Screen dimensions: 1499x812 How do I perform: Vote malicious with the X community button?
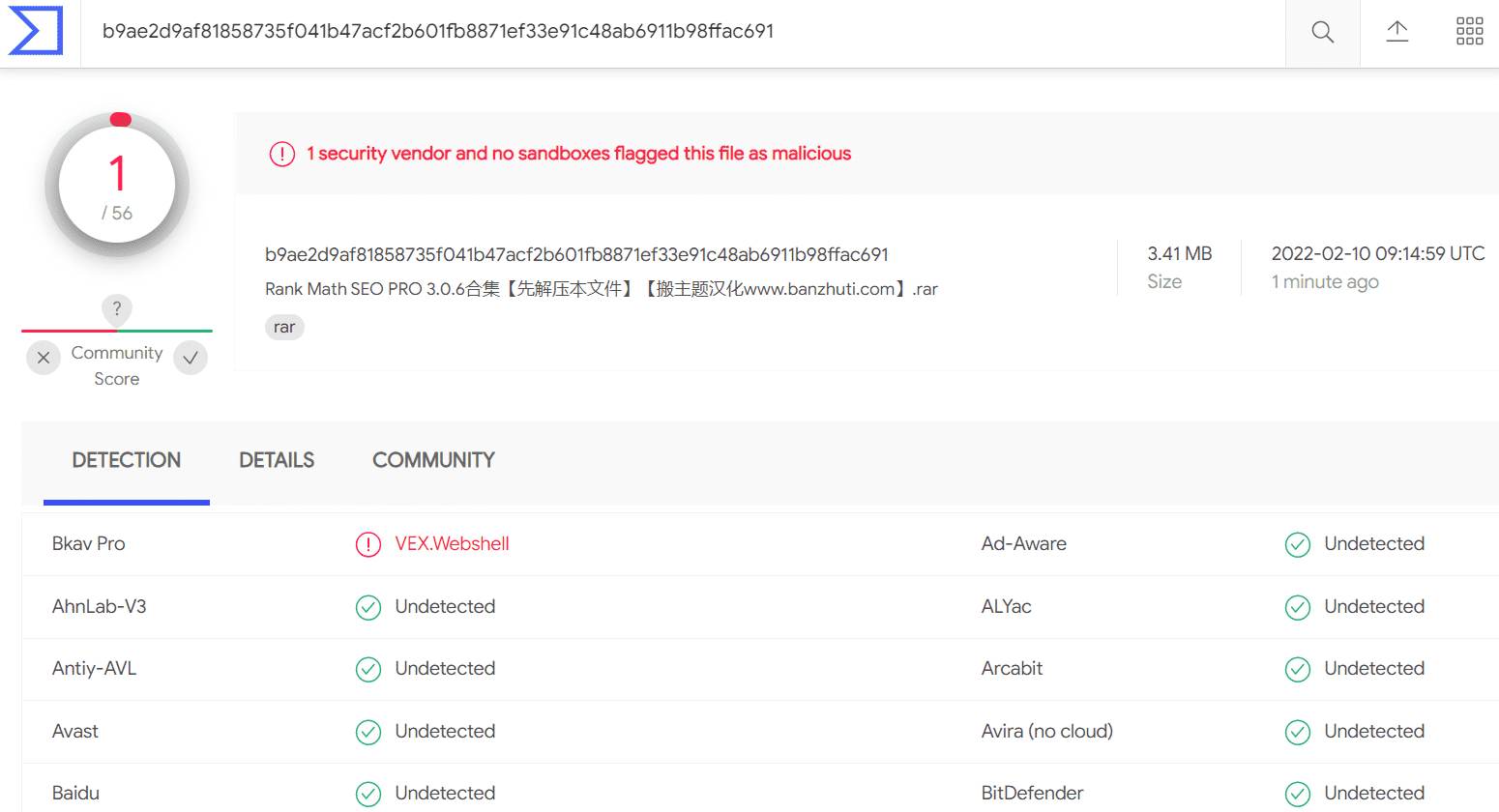(44, 358)
